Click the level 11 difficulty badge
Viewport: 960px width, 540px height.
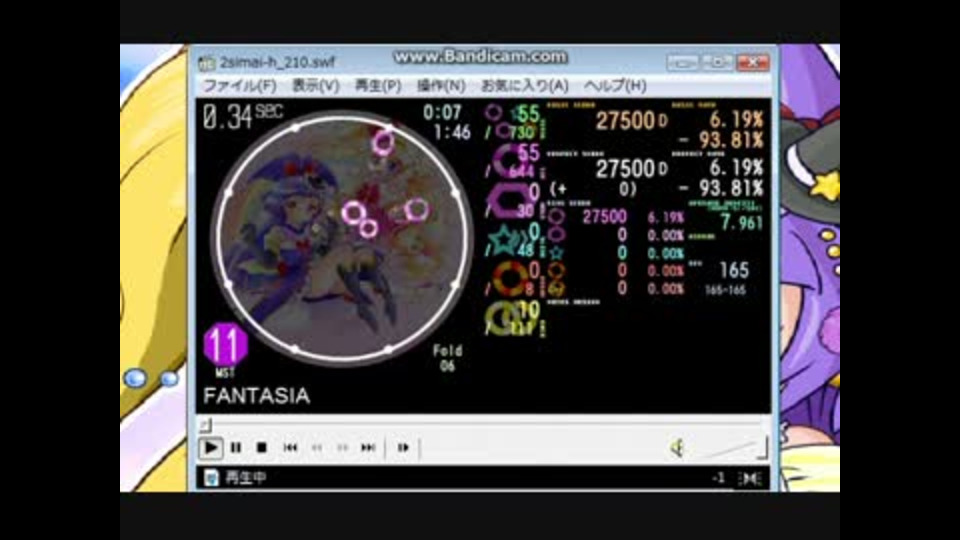pos(225,345)
